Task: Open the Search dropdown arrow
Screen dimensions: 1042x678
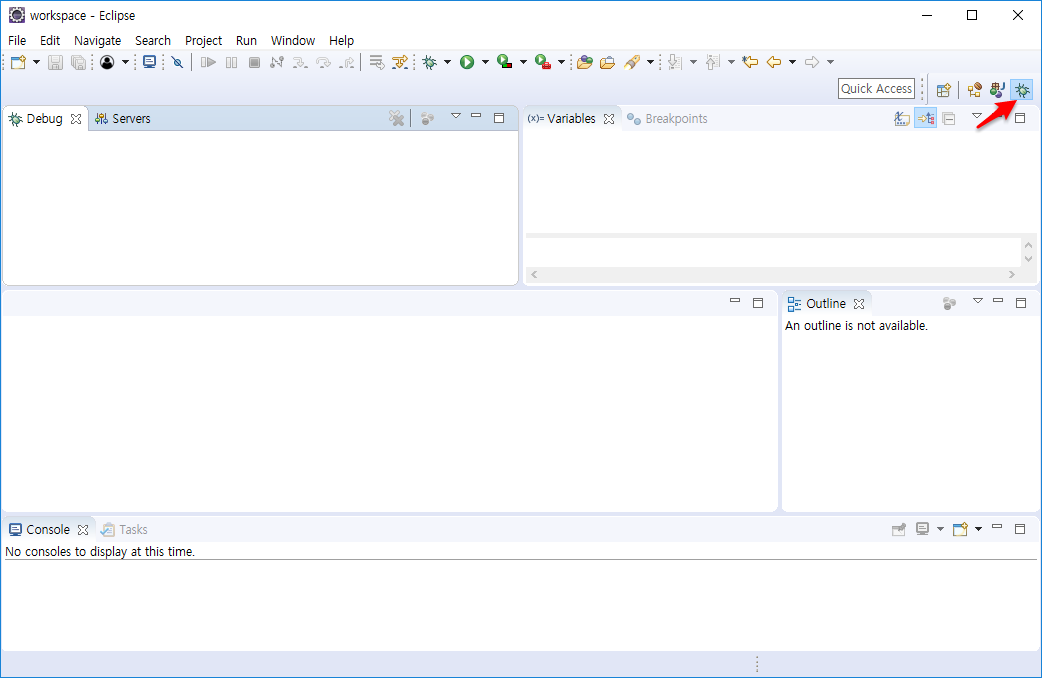Action: click(x=650, y=62)
